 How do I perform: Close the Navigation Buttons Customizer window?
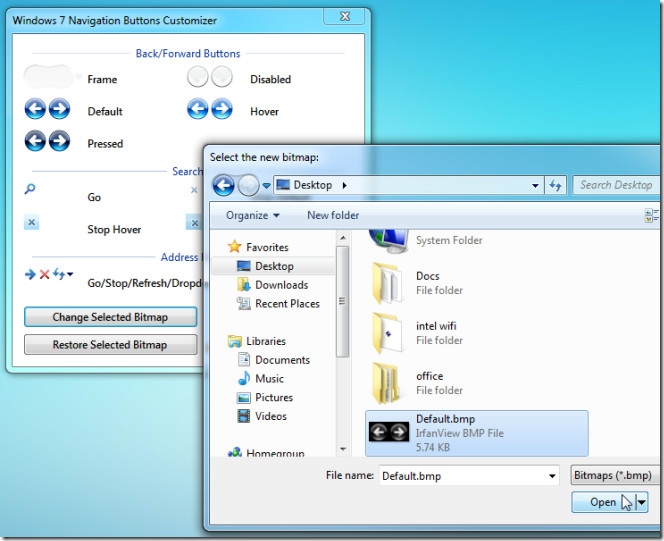coord(345,17)
